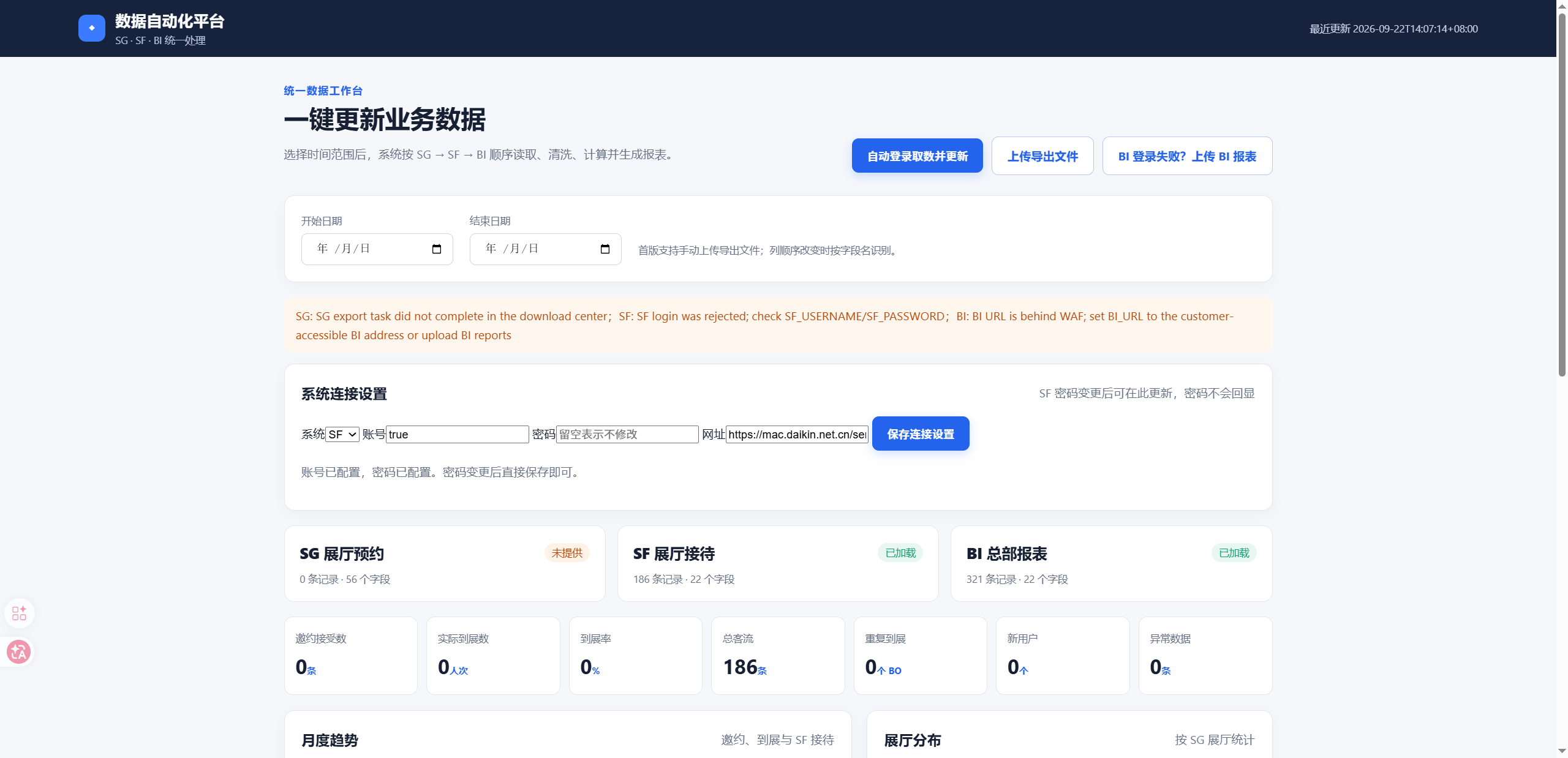Click the floating apps grid icon
The height and width of the screenshot is (758, 1568).
click(19, 614)
